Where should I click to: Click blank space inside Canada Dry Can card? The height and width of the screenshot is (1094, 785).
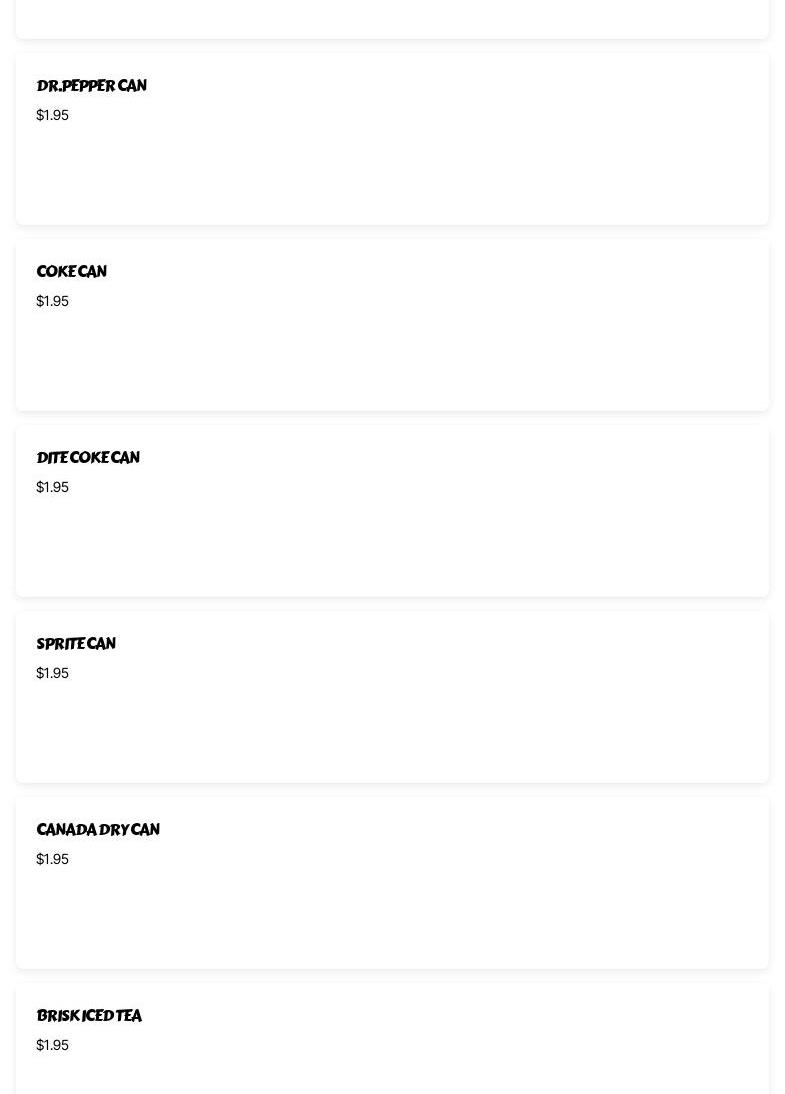click(400, 912)
